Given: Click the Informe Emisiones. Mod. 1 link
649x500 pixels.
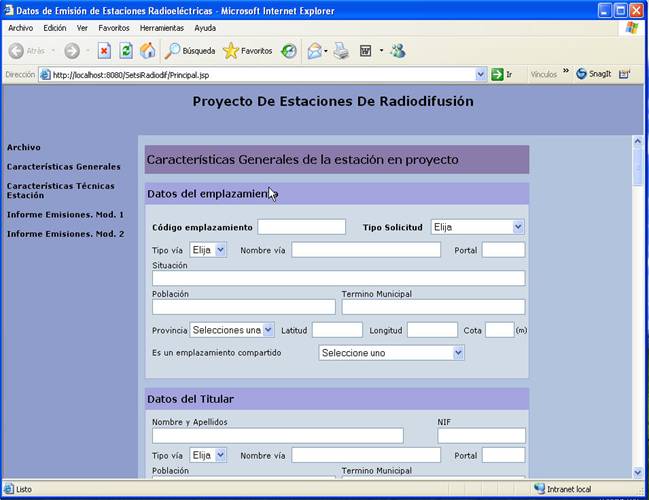Looking at the screenshot, I should [65, 214].
